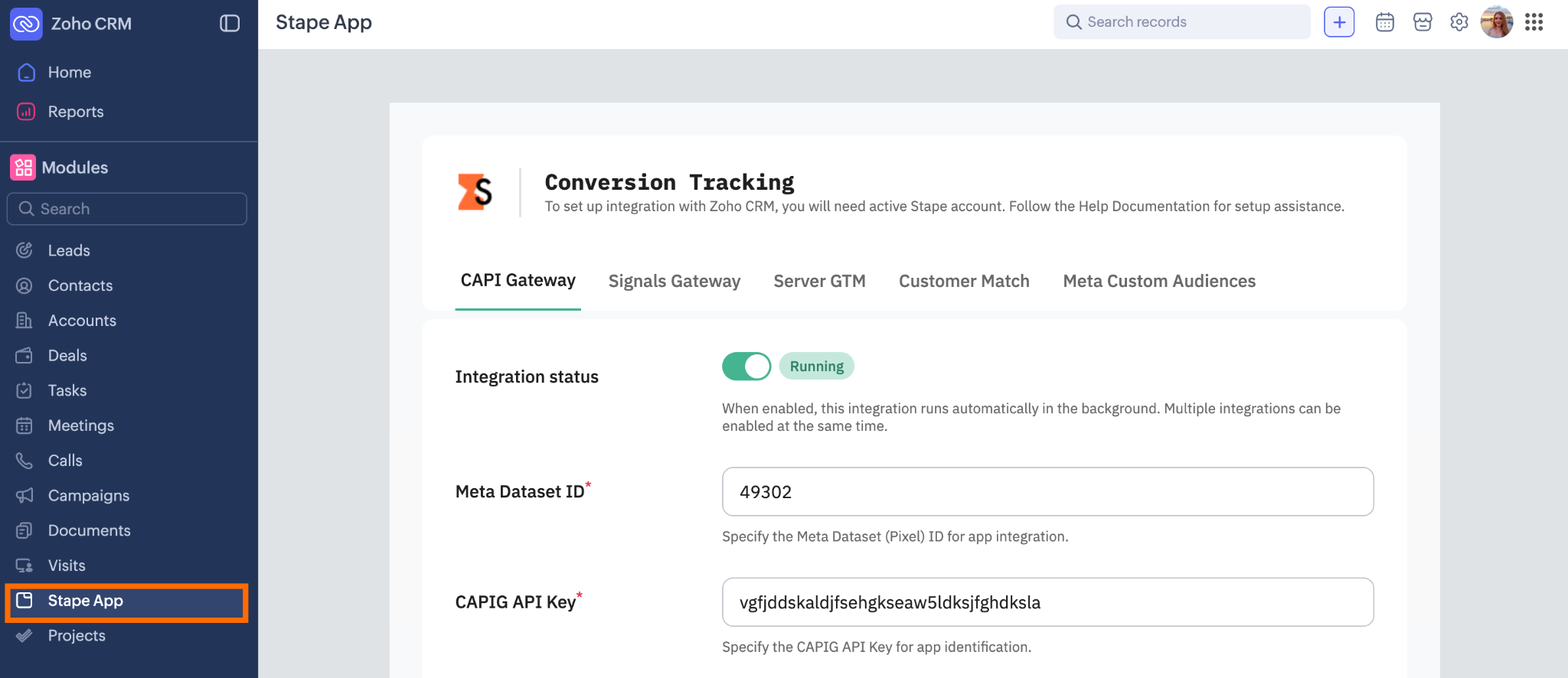This screenshot has height=678, width=1568.
Task: Click the Home icon in the sidebar
Action: pyautogui.click(x=26, y=73)
